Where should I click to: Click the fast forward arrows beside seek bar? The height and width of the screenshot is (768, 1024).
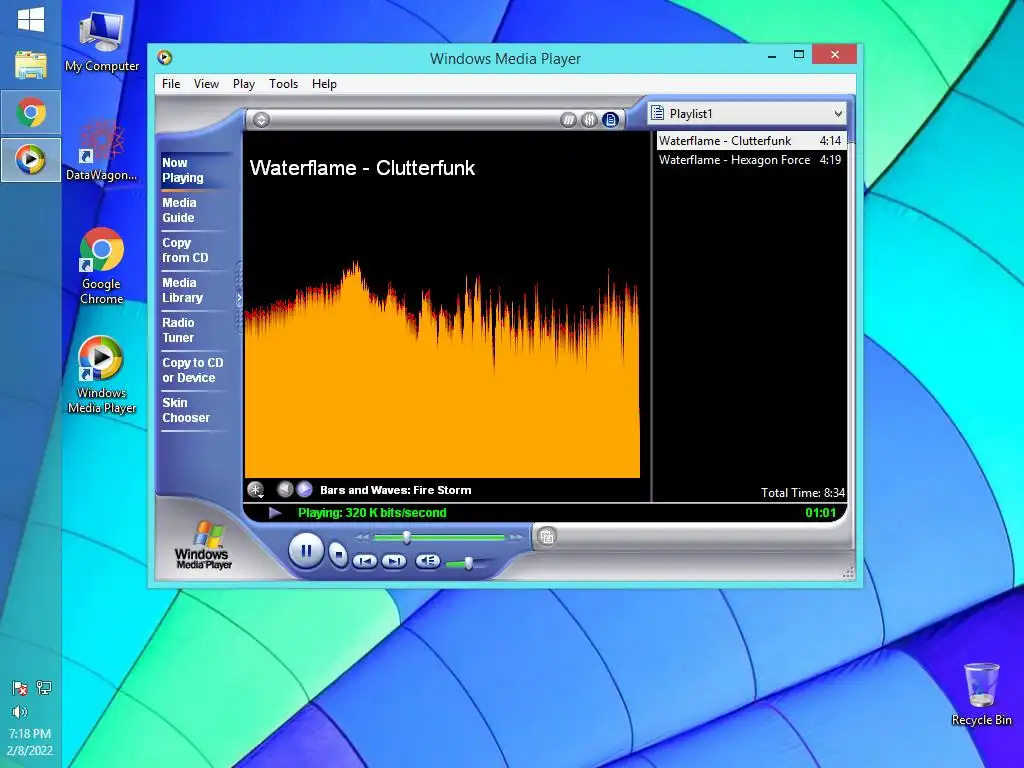tap(516, 537)
